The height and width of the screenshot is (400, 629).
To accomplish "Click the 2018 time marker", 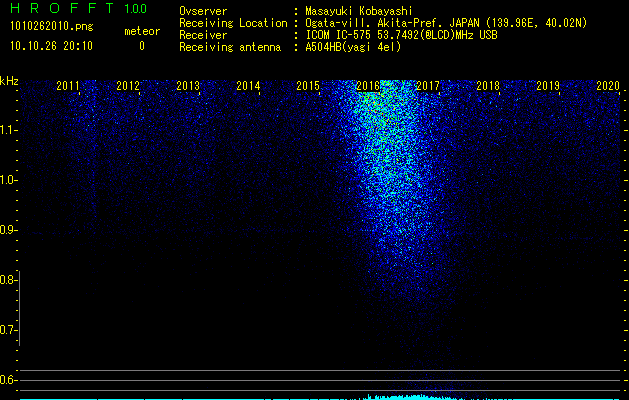I will [488, 85].
